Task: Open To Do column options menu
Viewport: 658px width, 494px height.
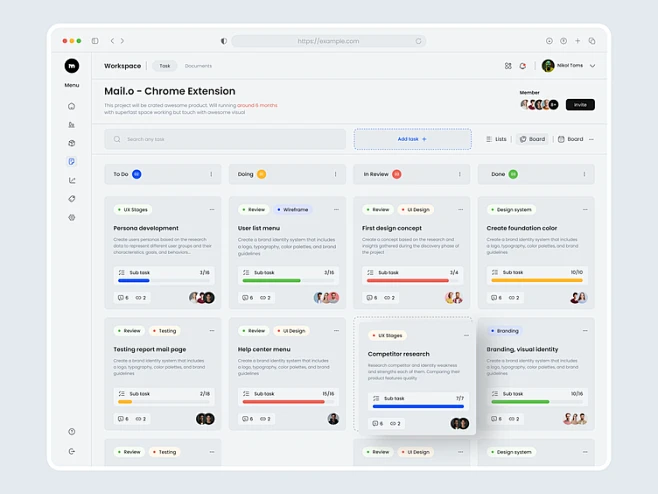Action: pyautogui.click(x=211, y=174)
